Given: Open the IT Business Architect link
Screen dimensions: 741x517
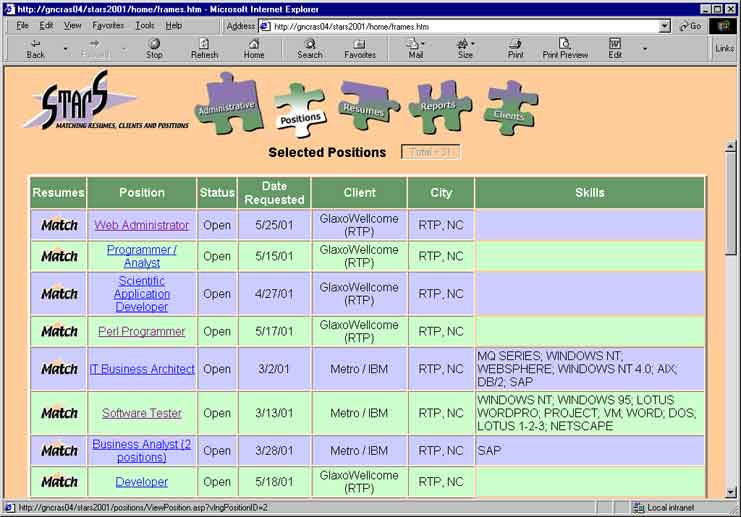Looking at the screenshot, I should (142, 369).
